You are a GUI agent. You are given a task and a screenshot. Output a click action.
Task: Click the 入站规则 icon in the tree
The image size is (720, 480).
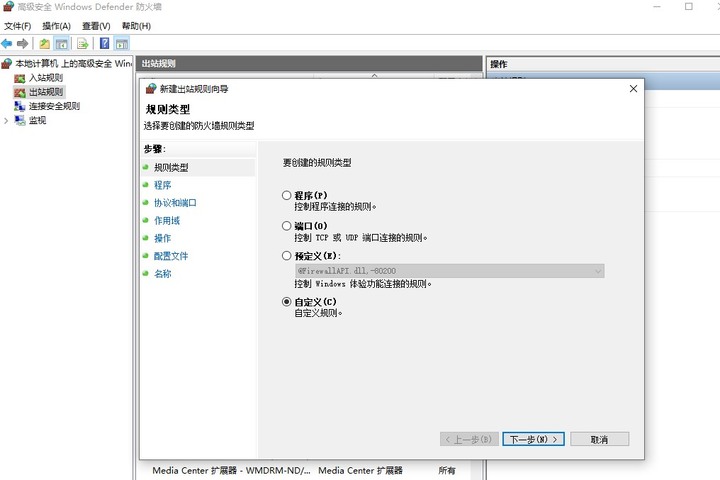coord(19,78)
